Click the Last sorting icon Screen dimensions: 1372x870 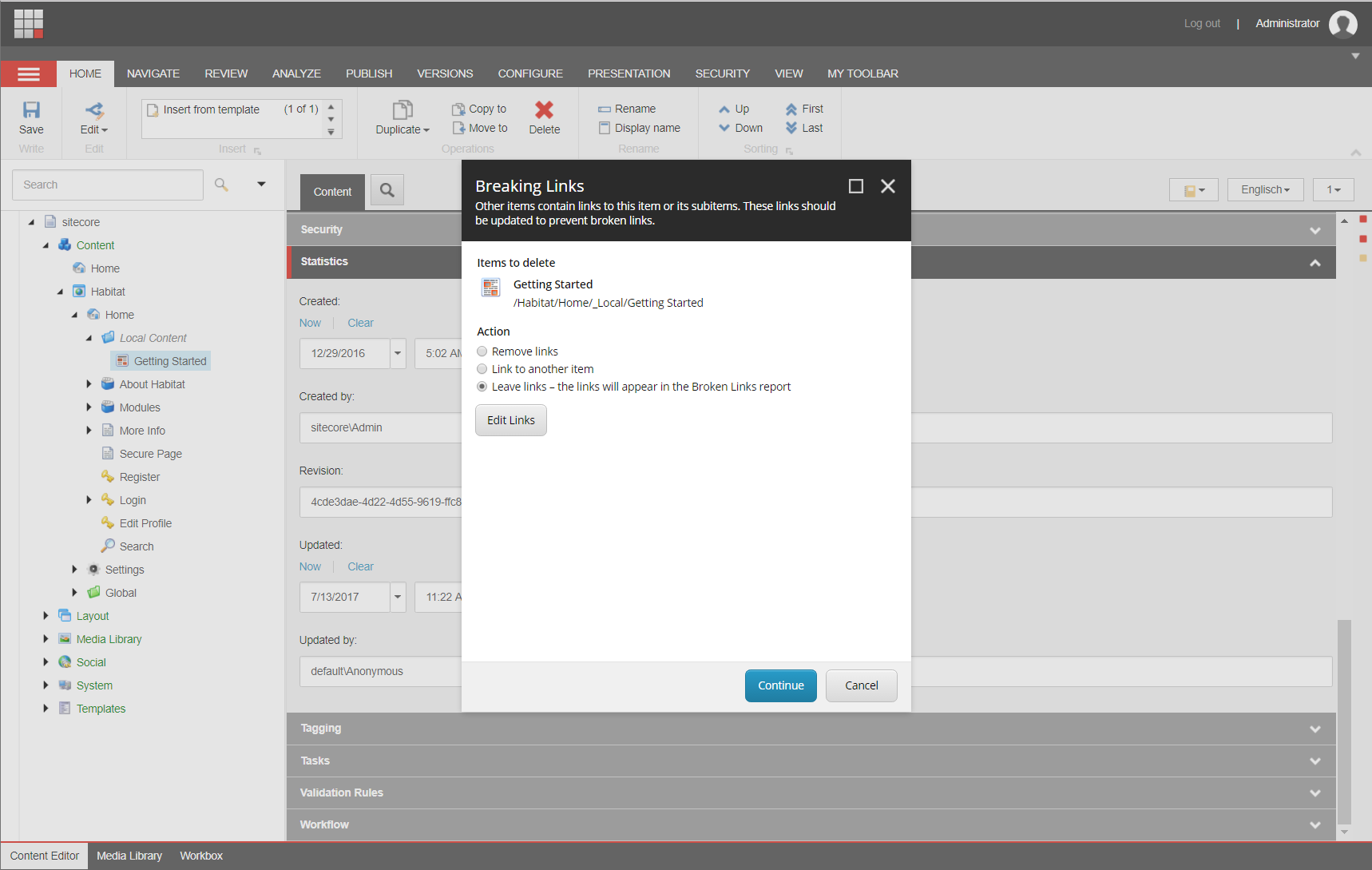(x=791, y=128)
